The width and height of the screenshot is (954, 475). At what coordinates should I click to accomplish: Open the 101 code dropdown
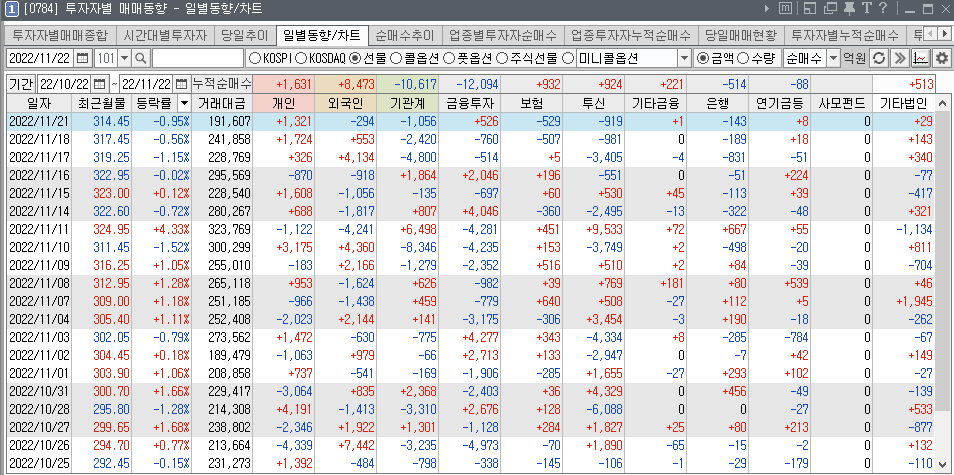pyautogui.click(x=123, y=58)
